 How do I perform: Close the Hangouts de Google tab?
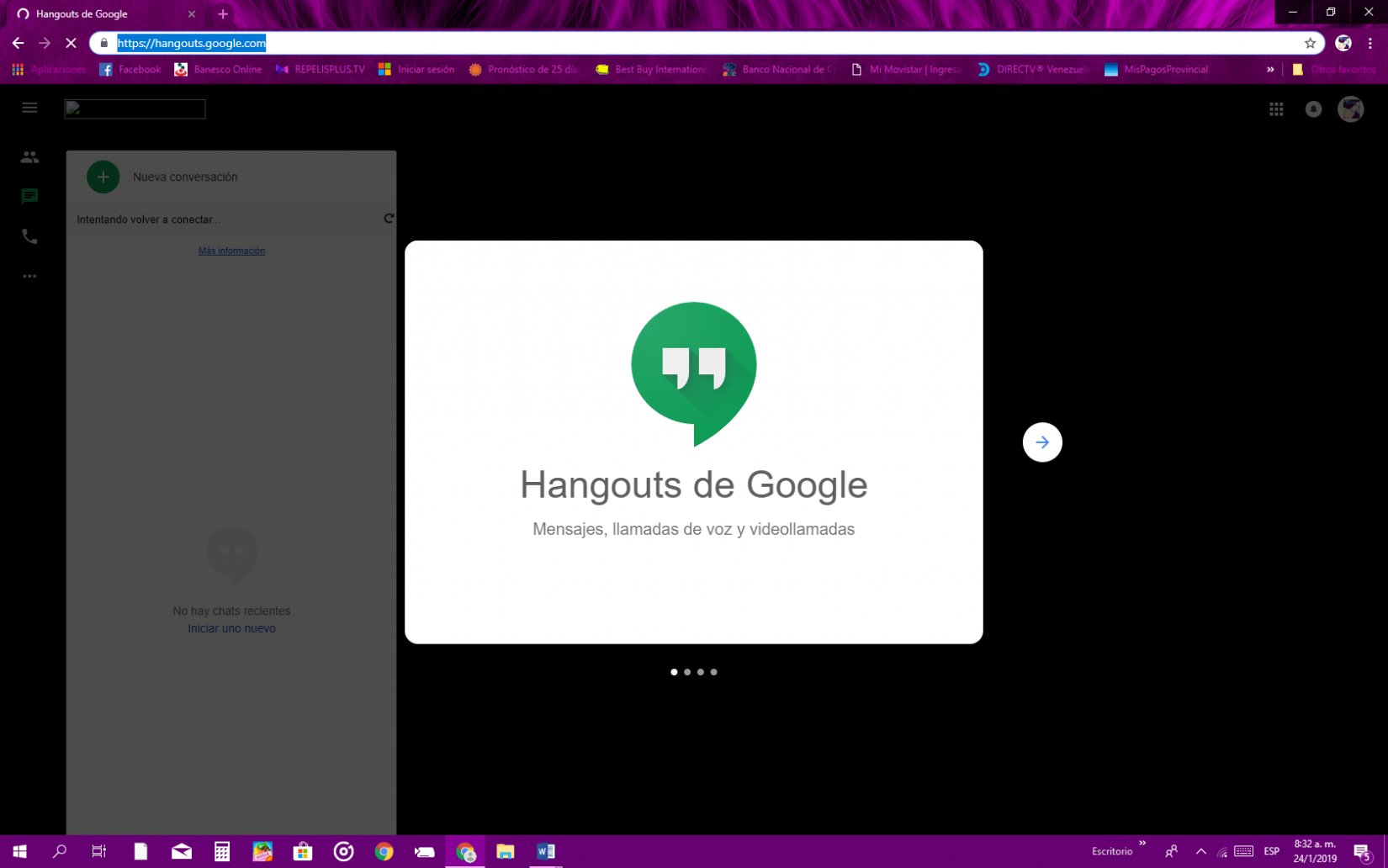coord(192,13)
